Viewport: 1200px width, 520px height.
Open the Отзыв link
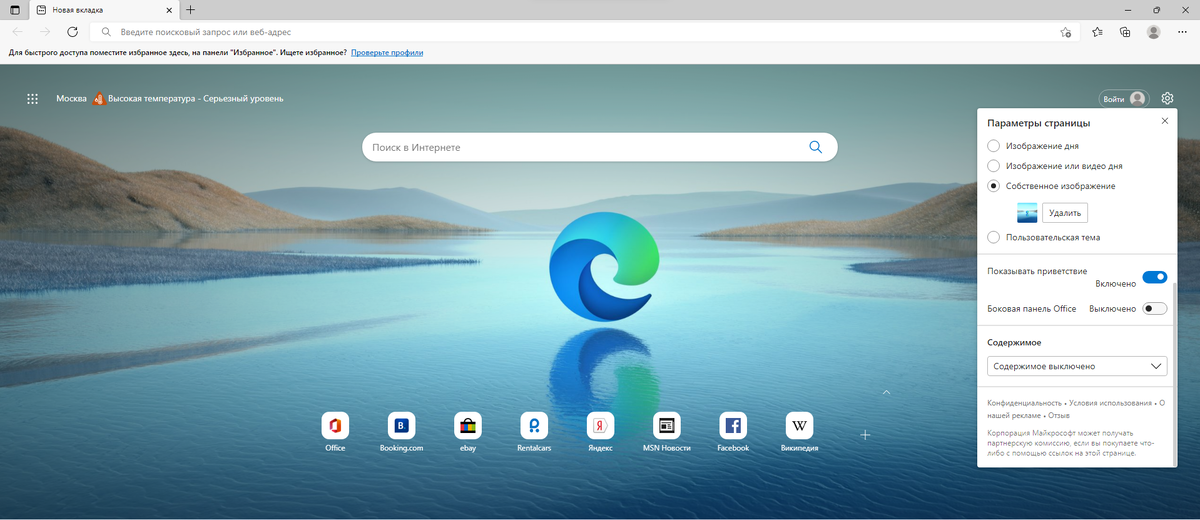(x=1059, y=414)
